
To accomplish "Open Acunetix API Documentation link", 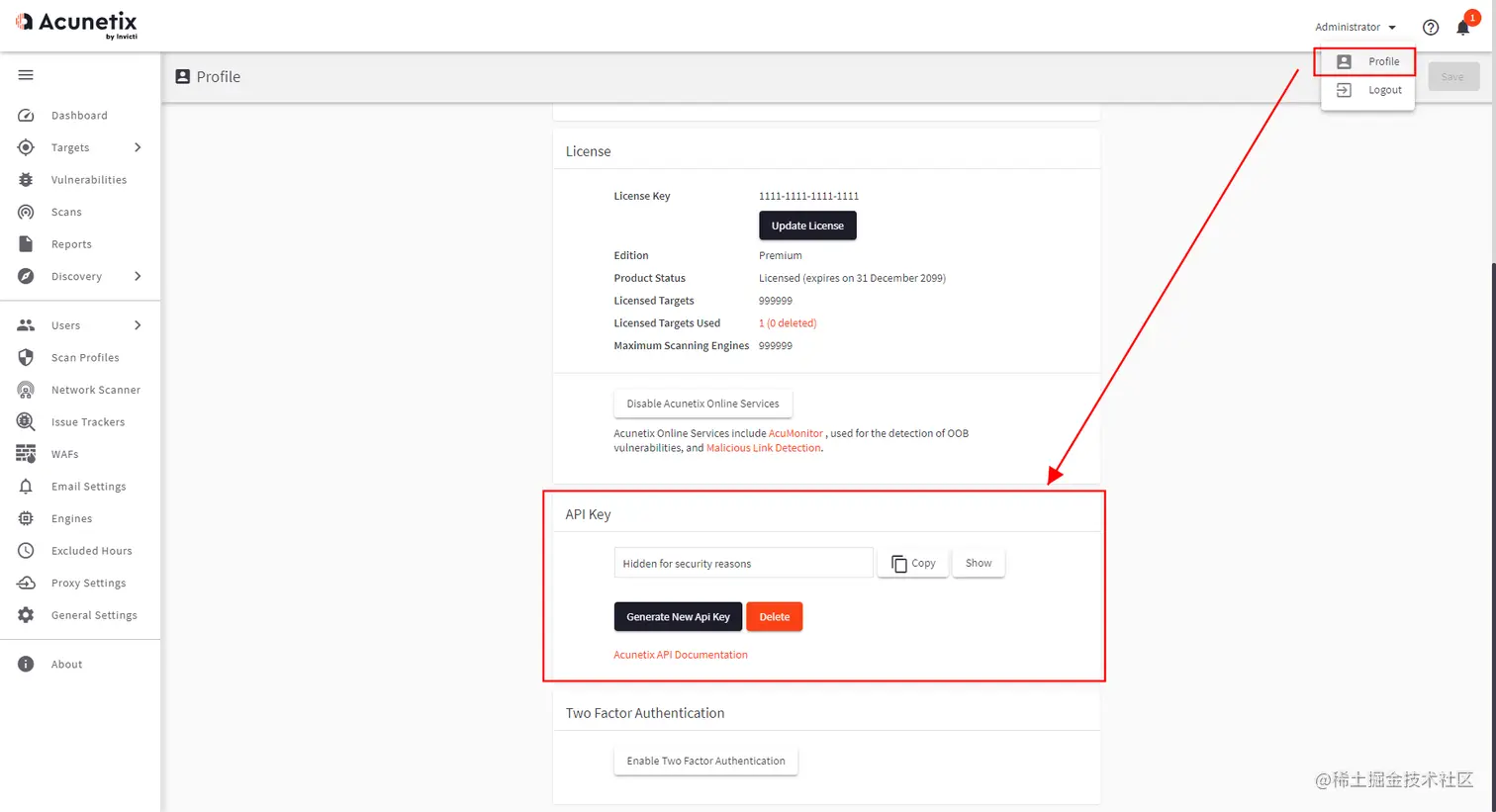I will pos(681,655).
